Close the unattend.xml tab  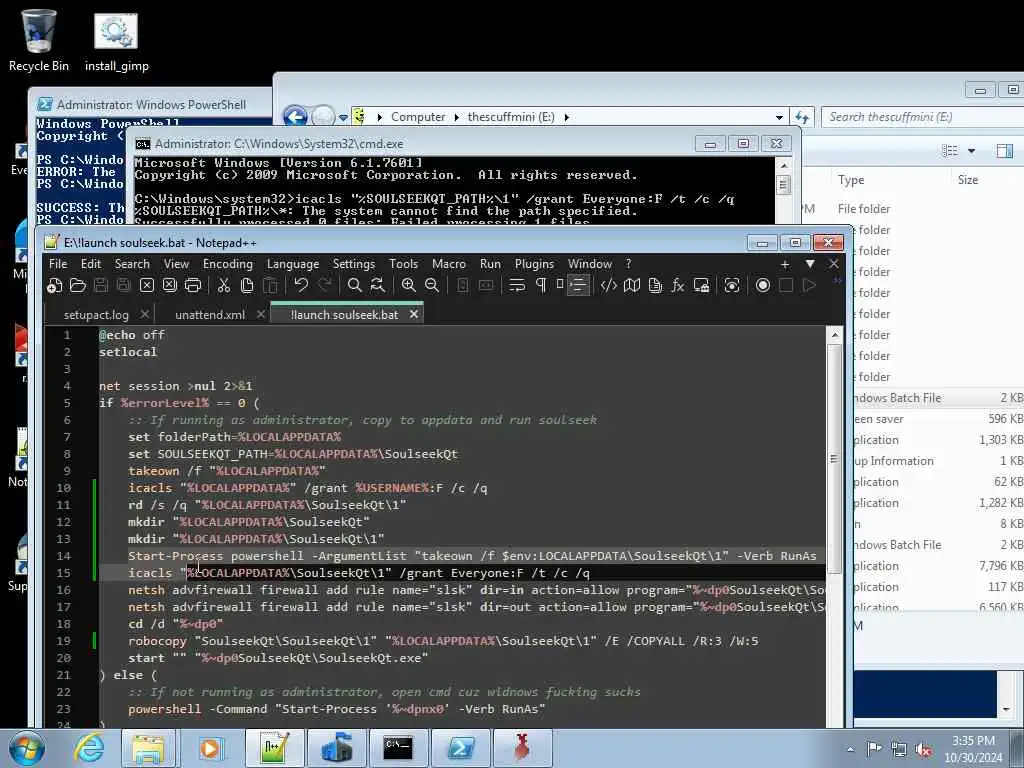tap(261, 315)
